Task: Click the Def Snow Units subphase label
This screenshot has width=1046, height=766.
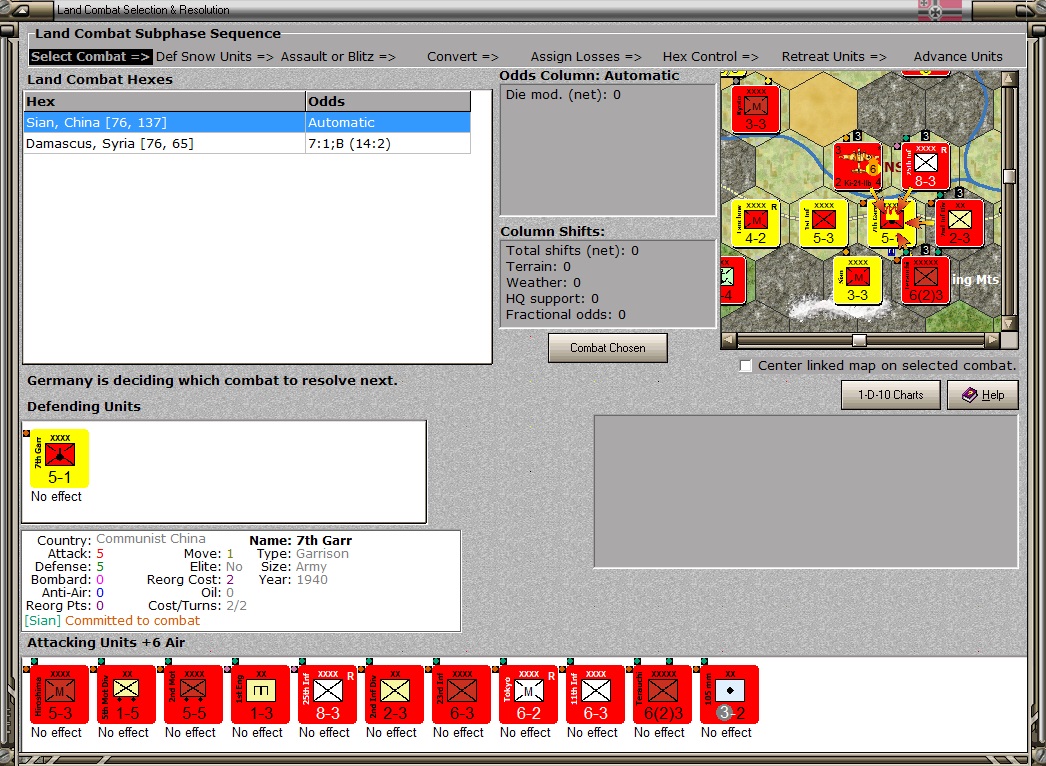Action: [215, 57]
